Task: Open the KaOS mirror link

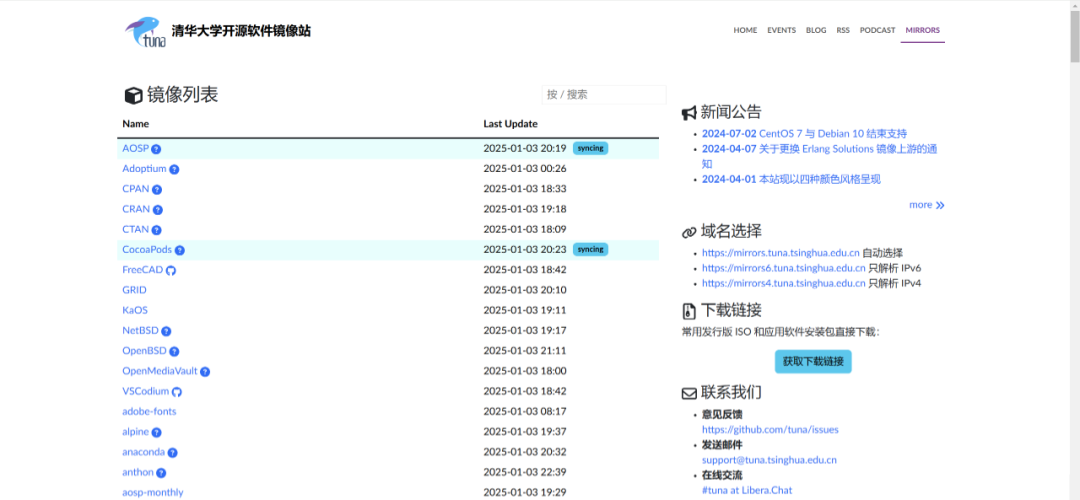Action: [x=135, y=311]
